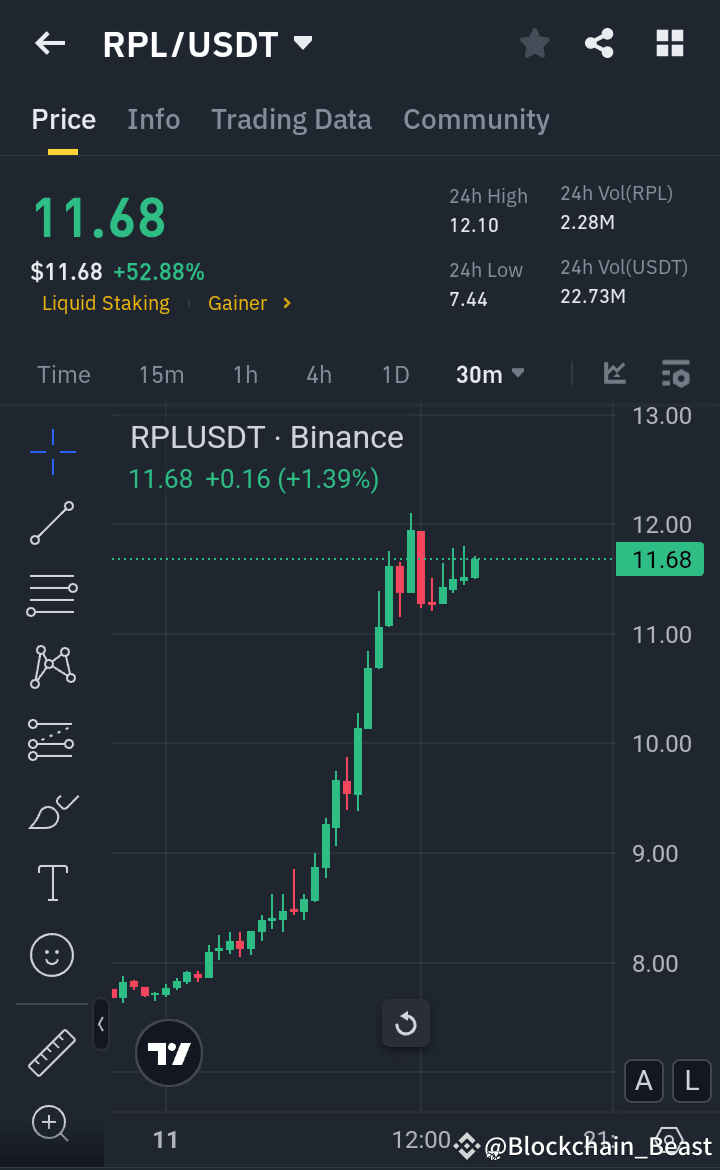
Task: Click the 12:00 time axis label
Action: point(422,1139)
